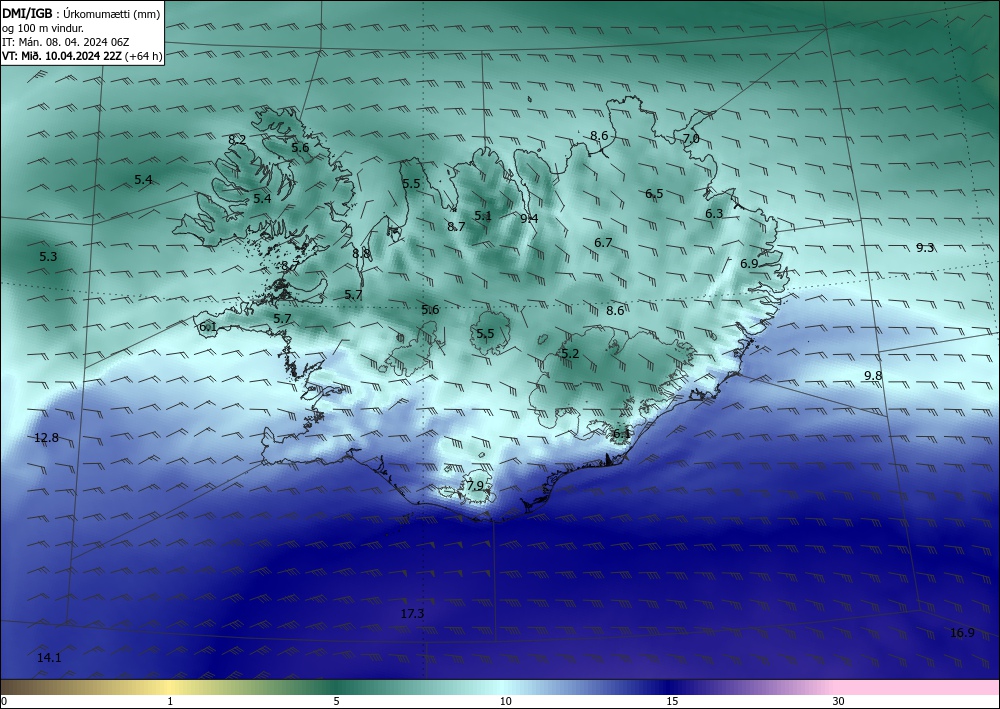This screenshot has height=709, width=1000.
Task: Click the 16.9 value label
Action: (x=962, y=633)
